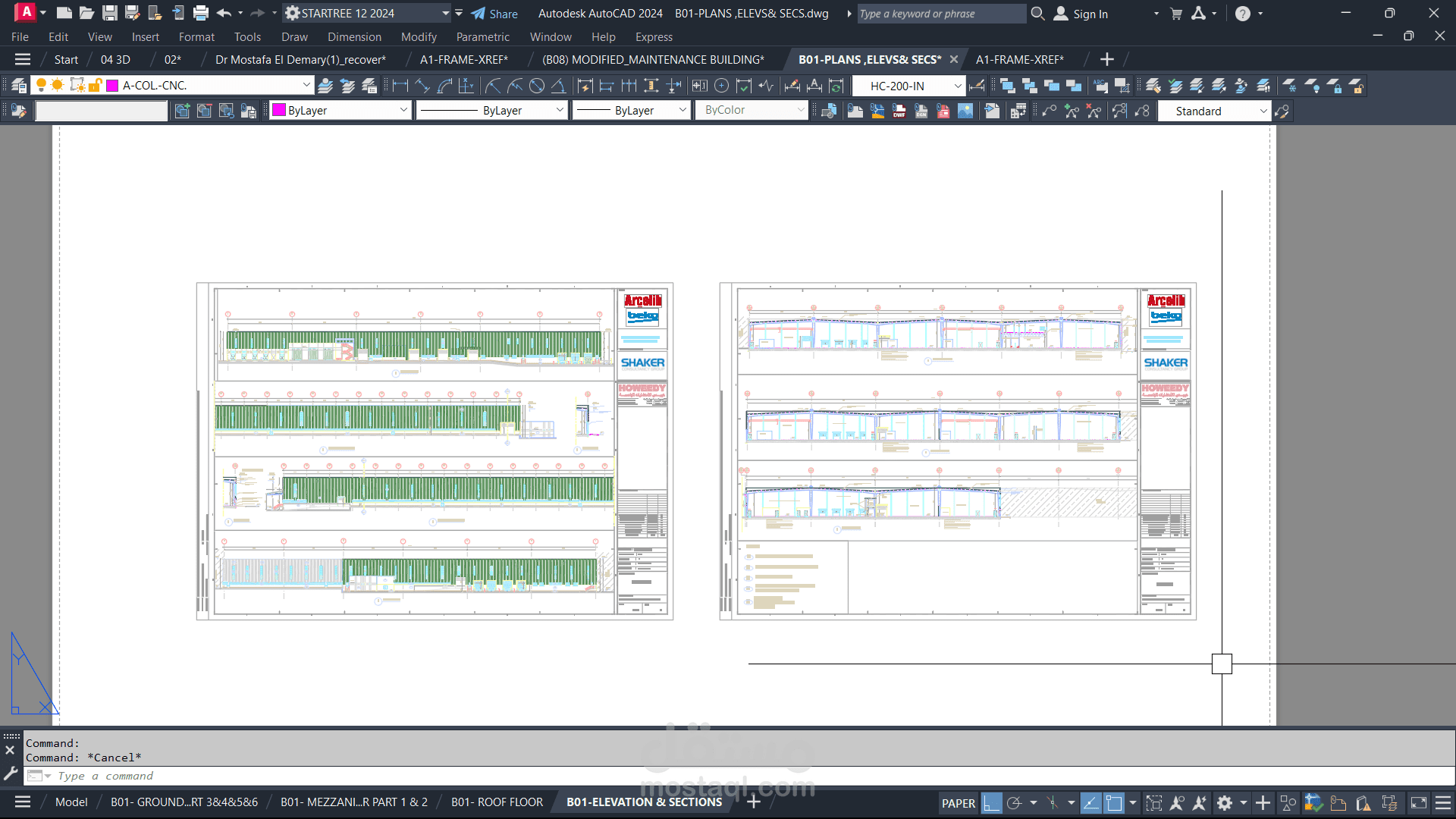Screen dimensions: 1456x819
Task: Click the Plot printer icon
Action: coord(201,13)
